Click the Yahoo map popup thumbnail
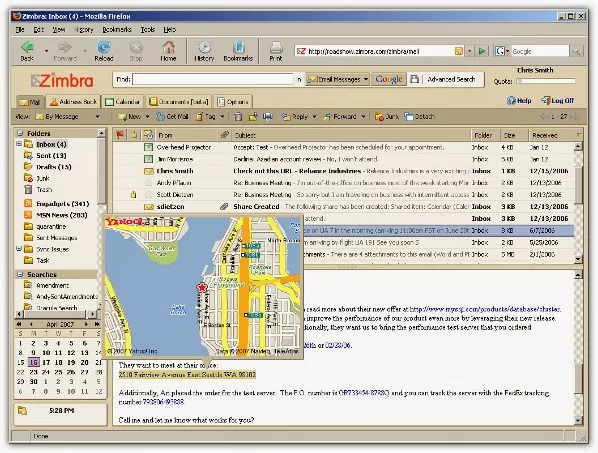Image resolution: width=598 pixels, height=453 pixels. [203, 287]
